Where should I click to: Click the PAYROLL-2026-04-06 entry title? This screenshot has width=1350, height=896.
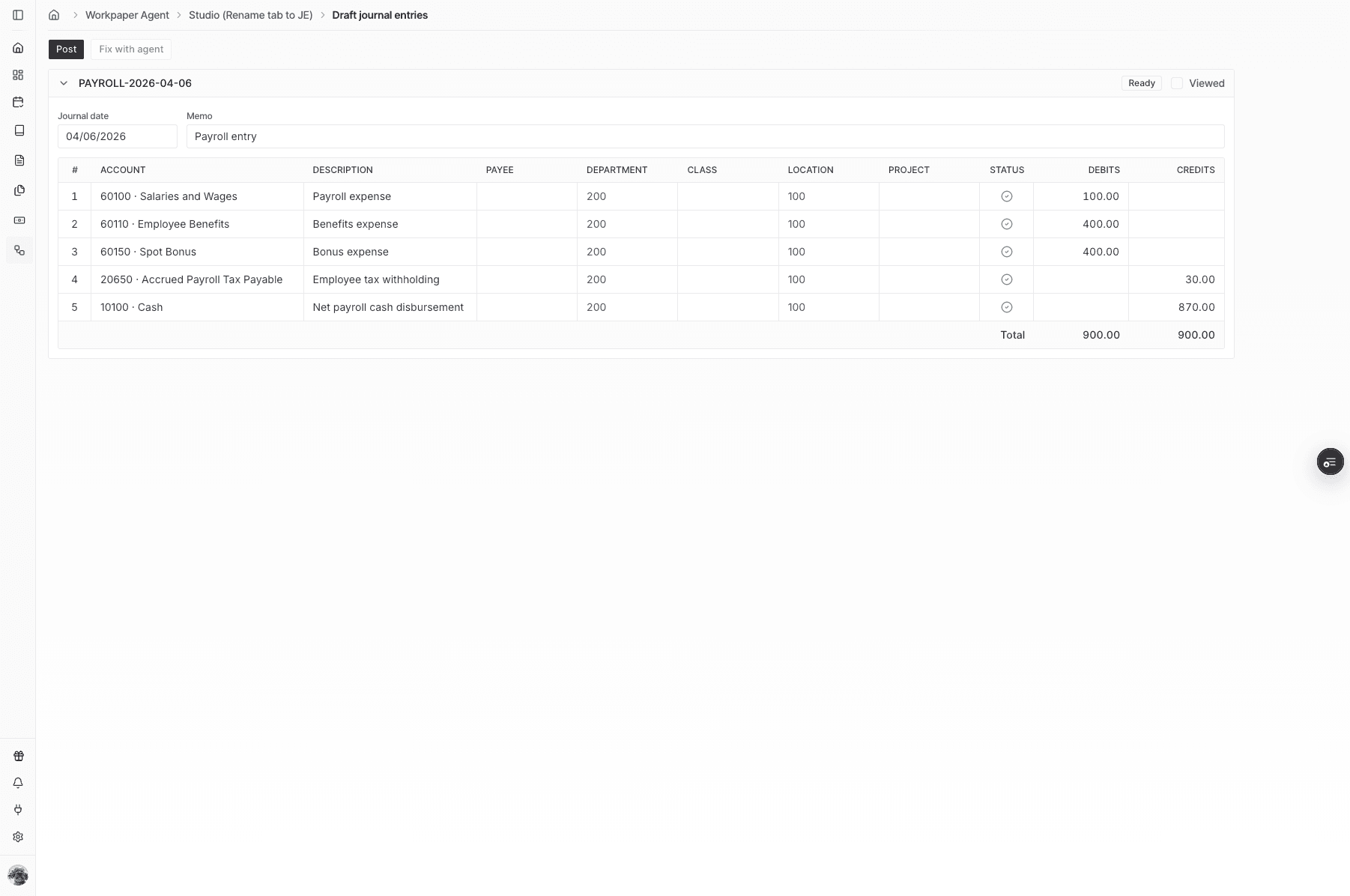point(135,83)
